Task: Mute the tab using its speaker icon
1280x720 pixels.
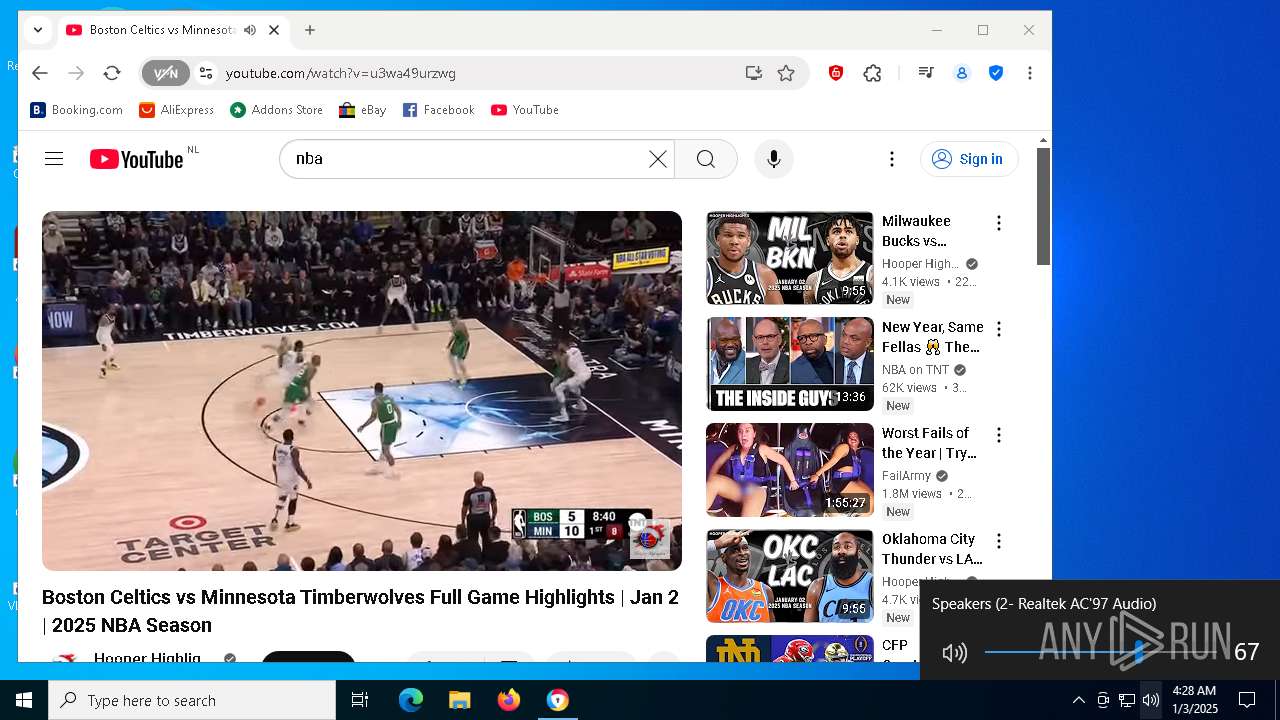Action: 250,30
